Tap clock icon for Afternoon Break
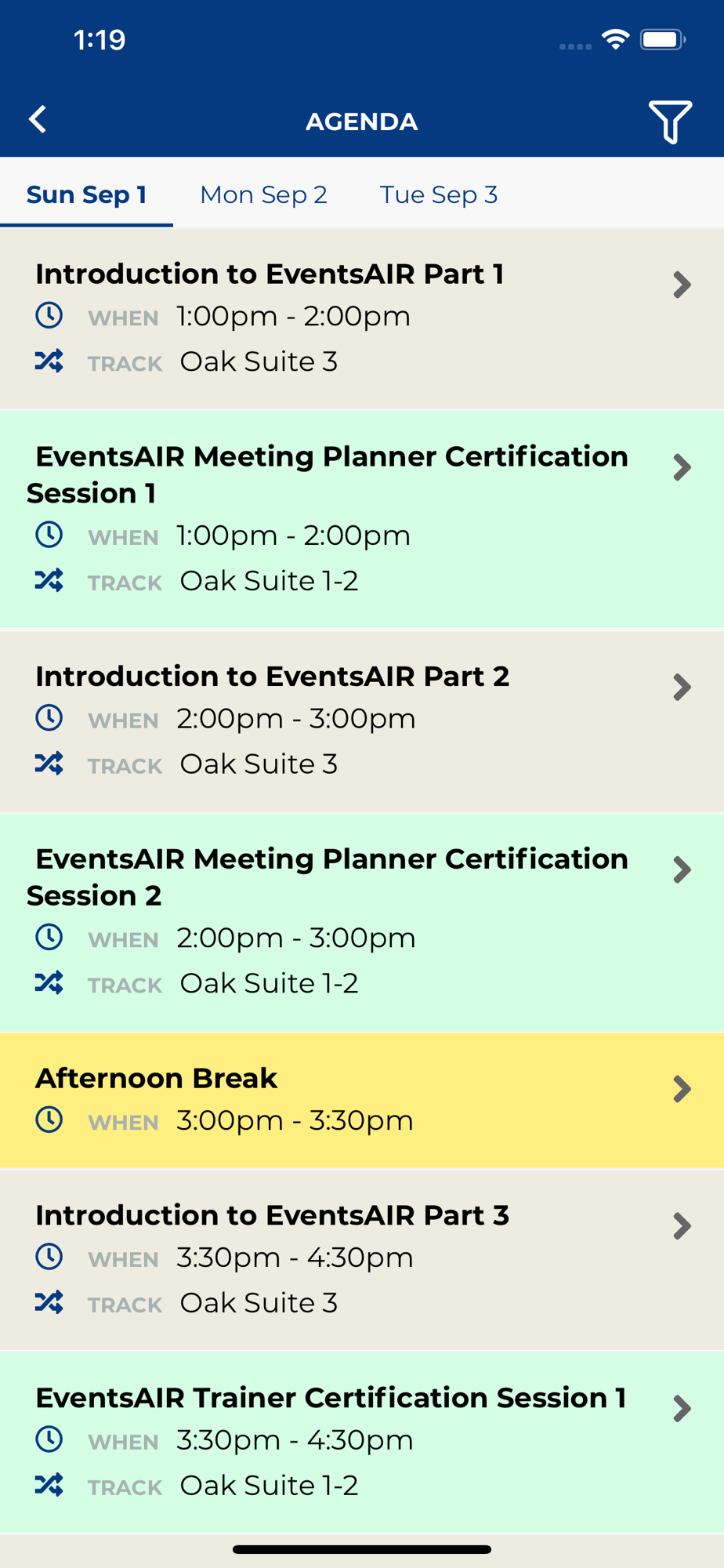724x1568 pixels. tap(49, 1120)
